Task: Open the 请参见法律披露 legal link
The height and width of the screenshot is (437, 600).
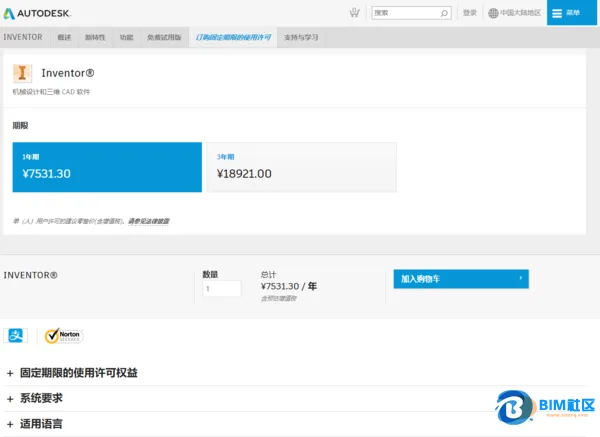Action: coord(148,221)
